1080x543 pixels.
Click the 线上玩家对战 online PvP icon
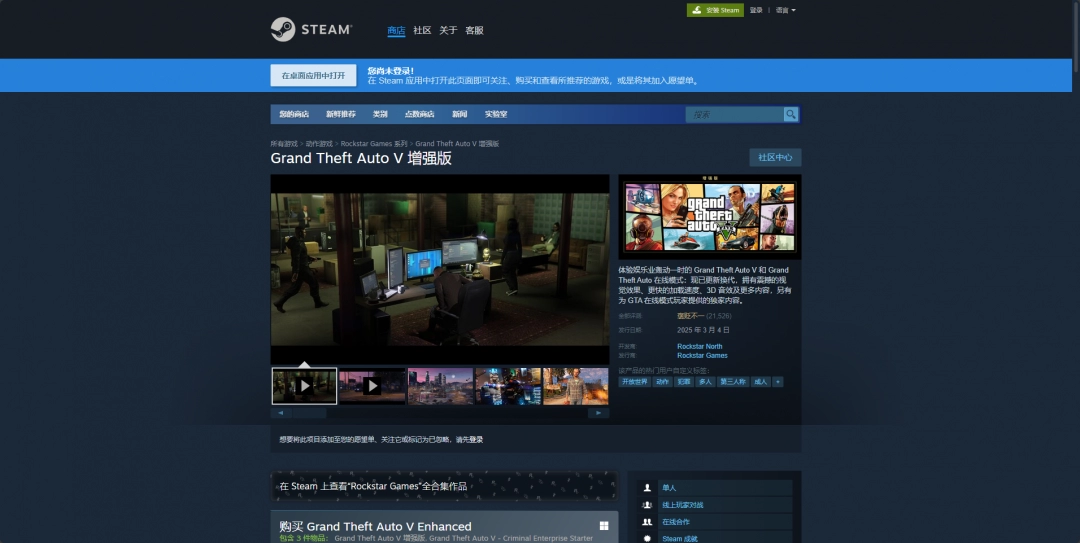(648, 505)
